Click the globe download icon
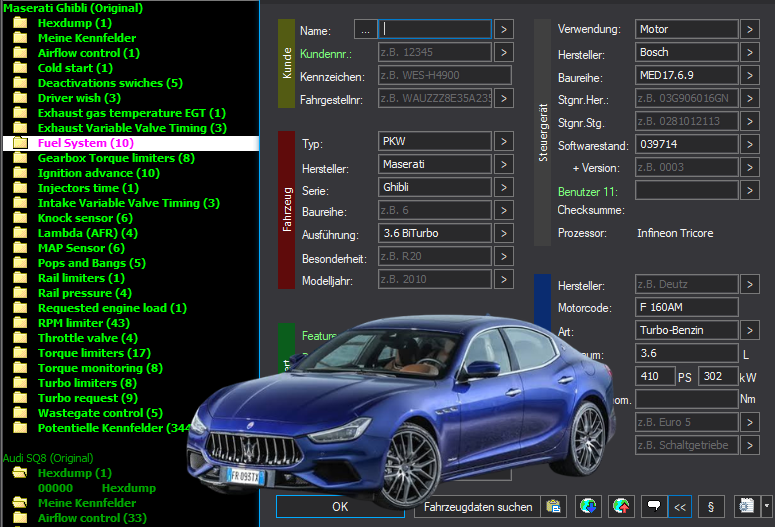 click(x=588, y=506)
